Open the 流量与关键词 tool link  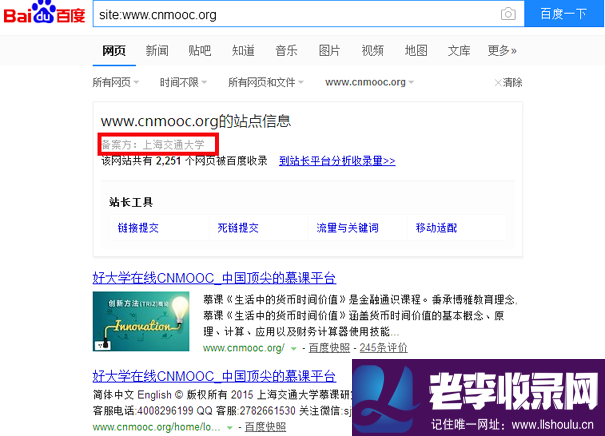(x=347, y=228)
